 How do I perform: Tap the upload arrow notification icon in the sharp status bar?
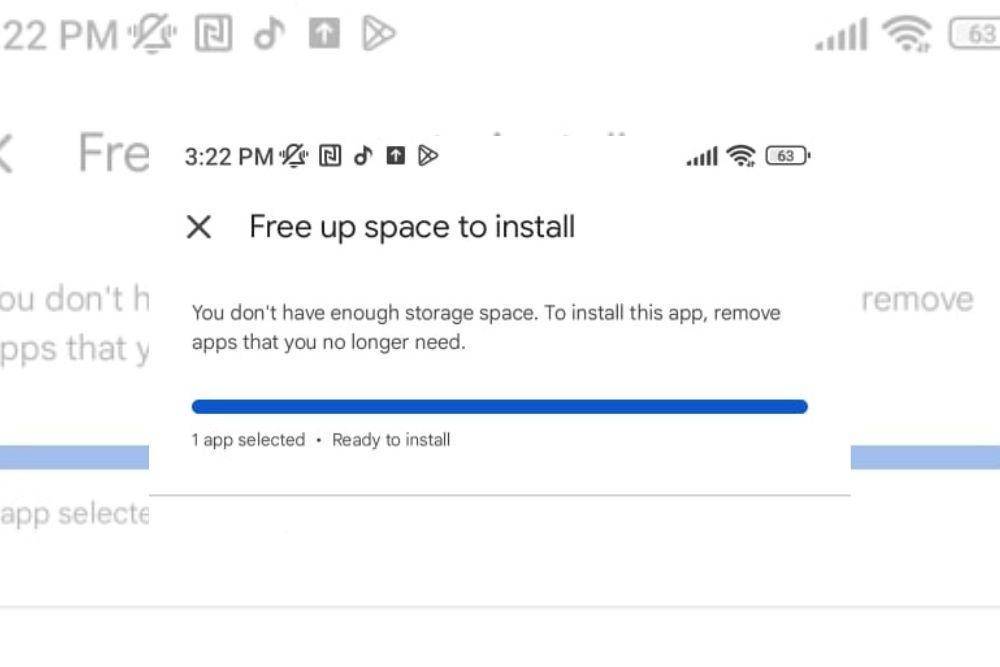click(396, 156)
